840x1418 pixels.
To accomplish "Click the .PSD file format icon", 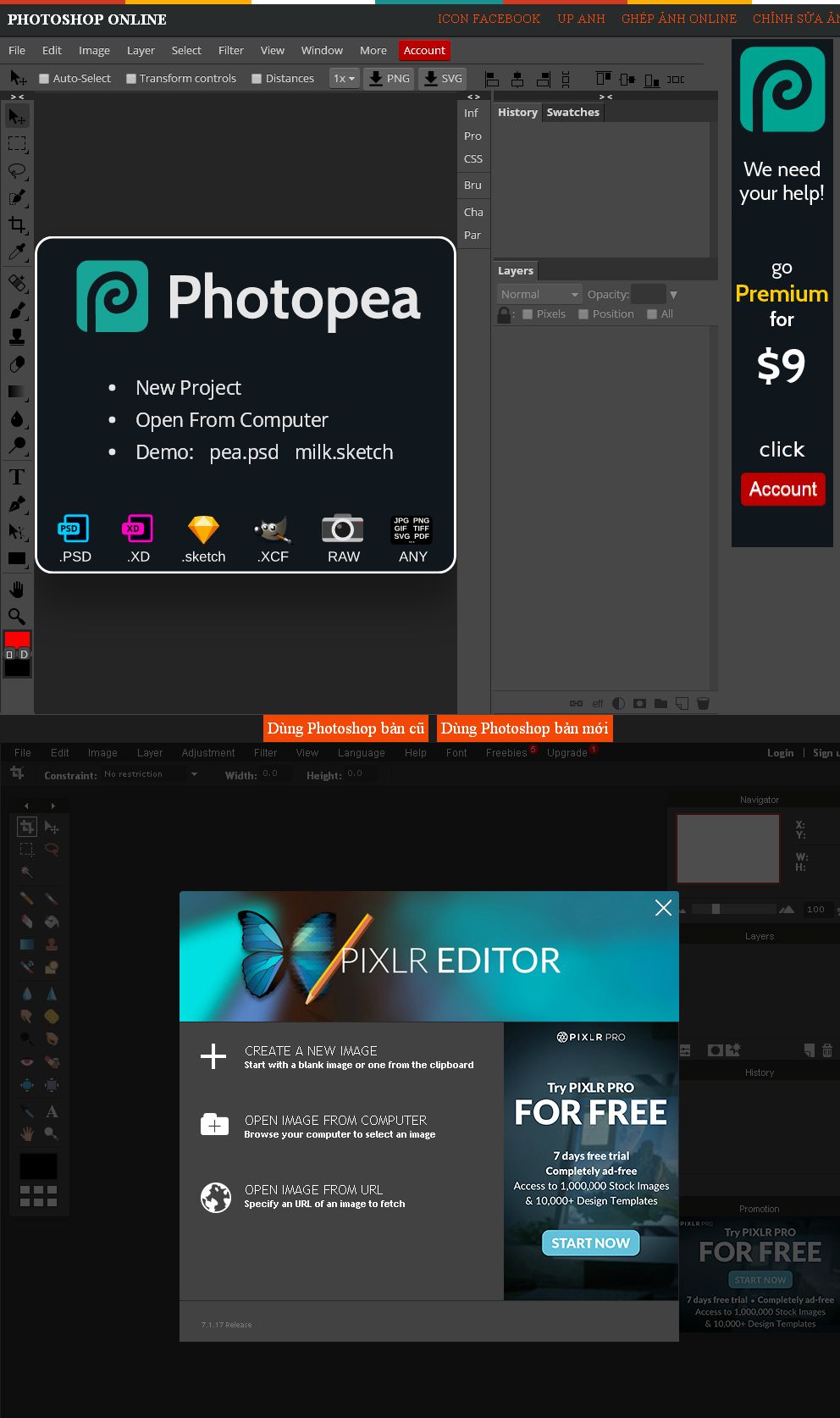I will click(x=74, y=539).
